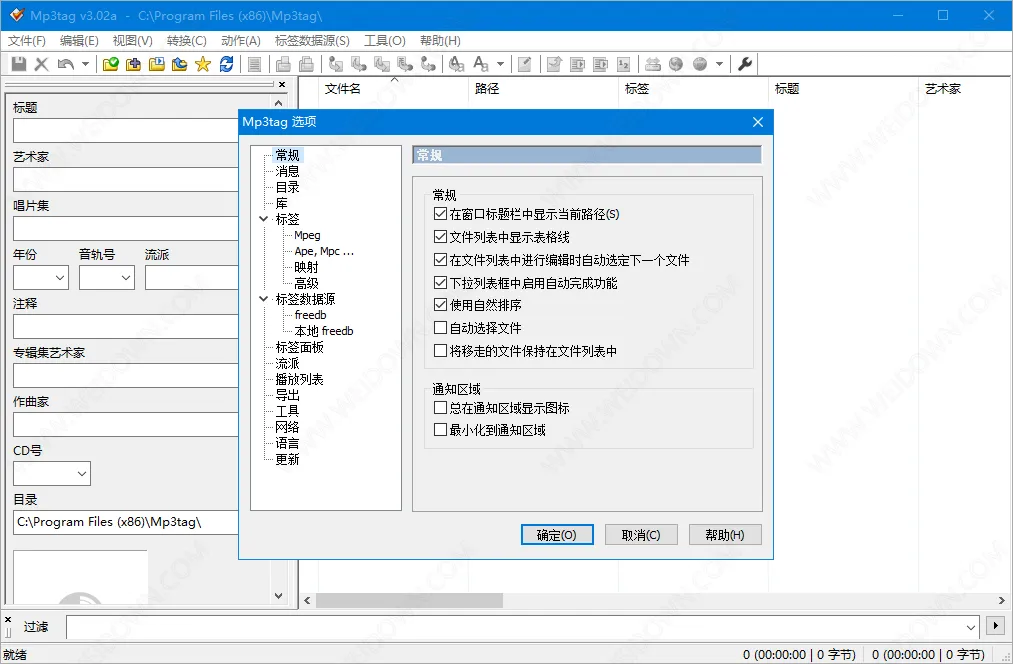Click the gray icon just left of the globes
Image resolution: width=1013 pixels, height=664 pixels.
click(653, 64)
